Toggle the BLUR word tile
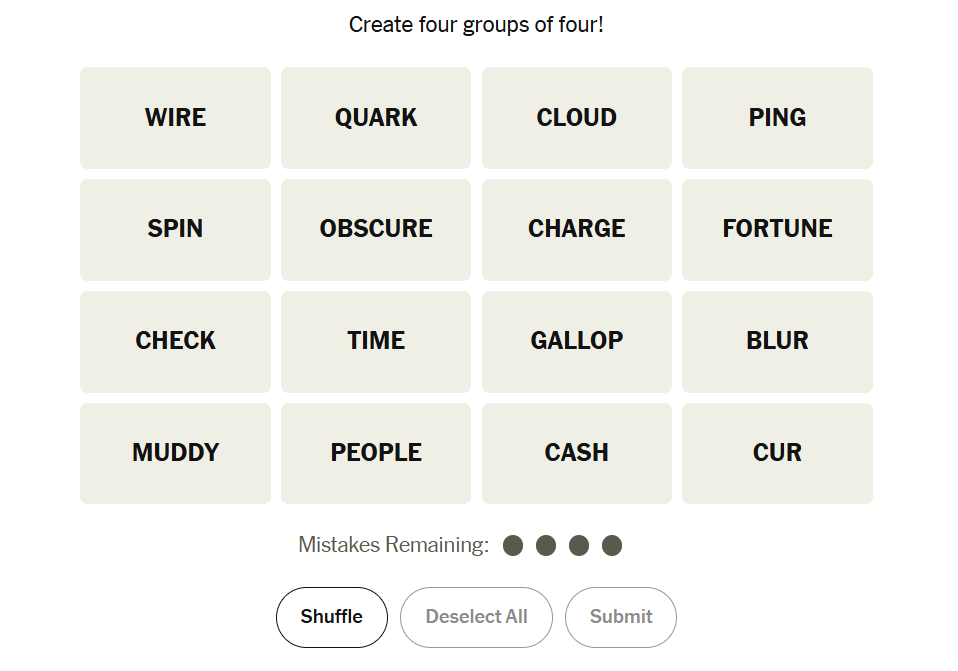The image size is (958, 671). point(777,341)
